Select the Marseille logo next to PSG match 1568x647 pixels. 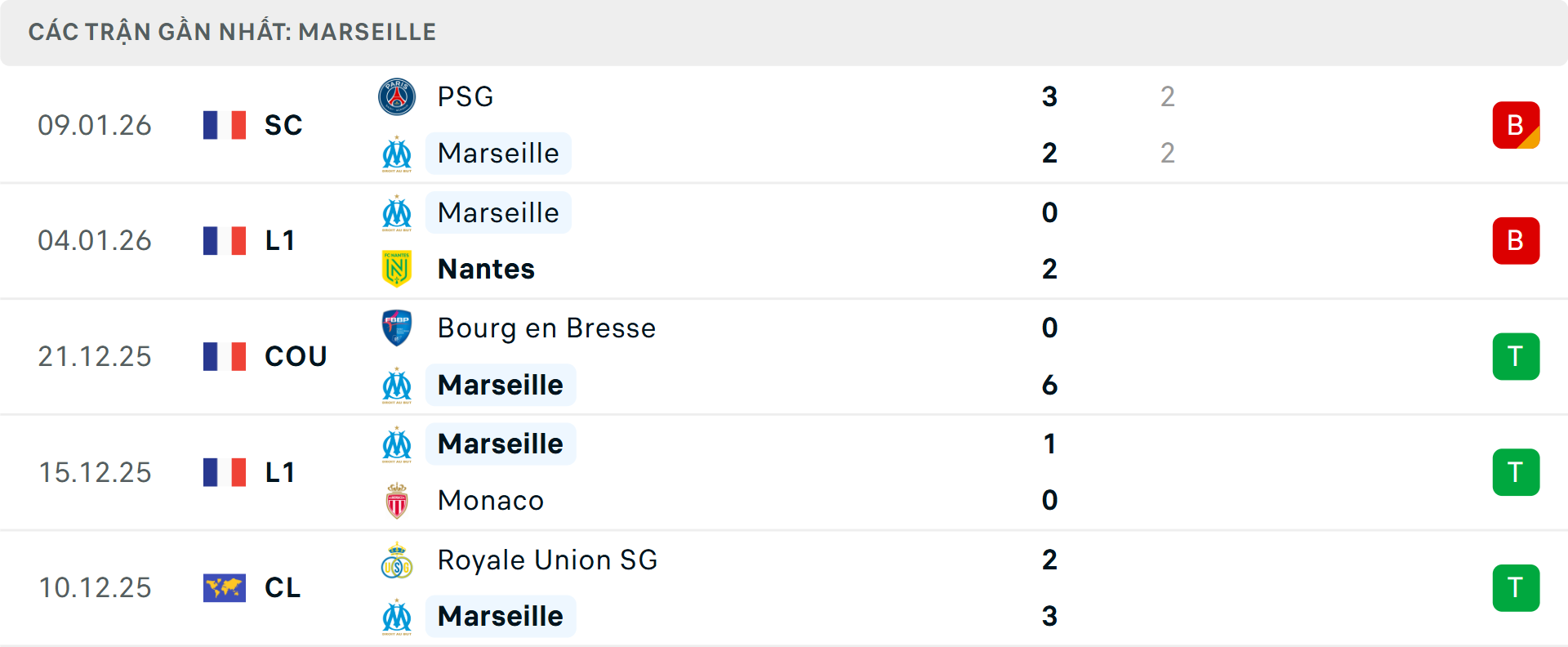click(x=398, y=154)
